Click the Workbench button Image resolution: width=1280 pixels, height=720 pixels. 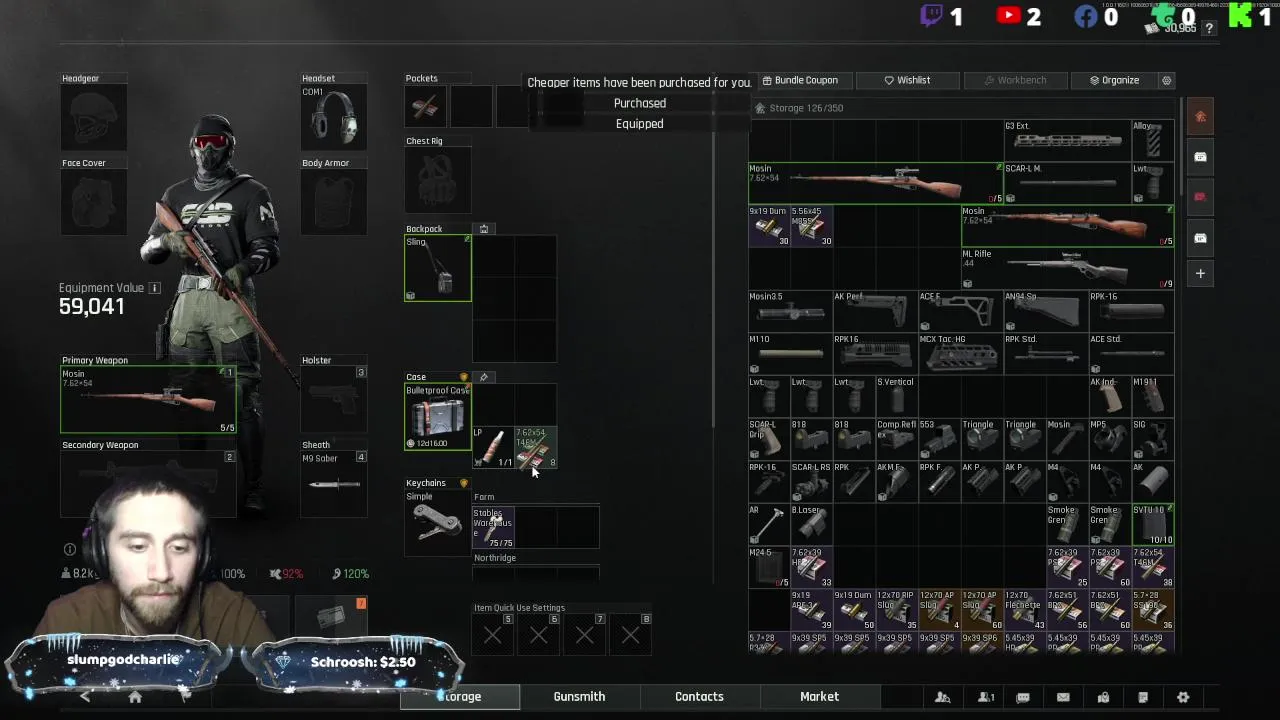click(1015, 80)
